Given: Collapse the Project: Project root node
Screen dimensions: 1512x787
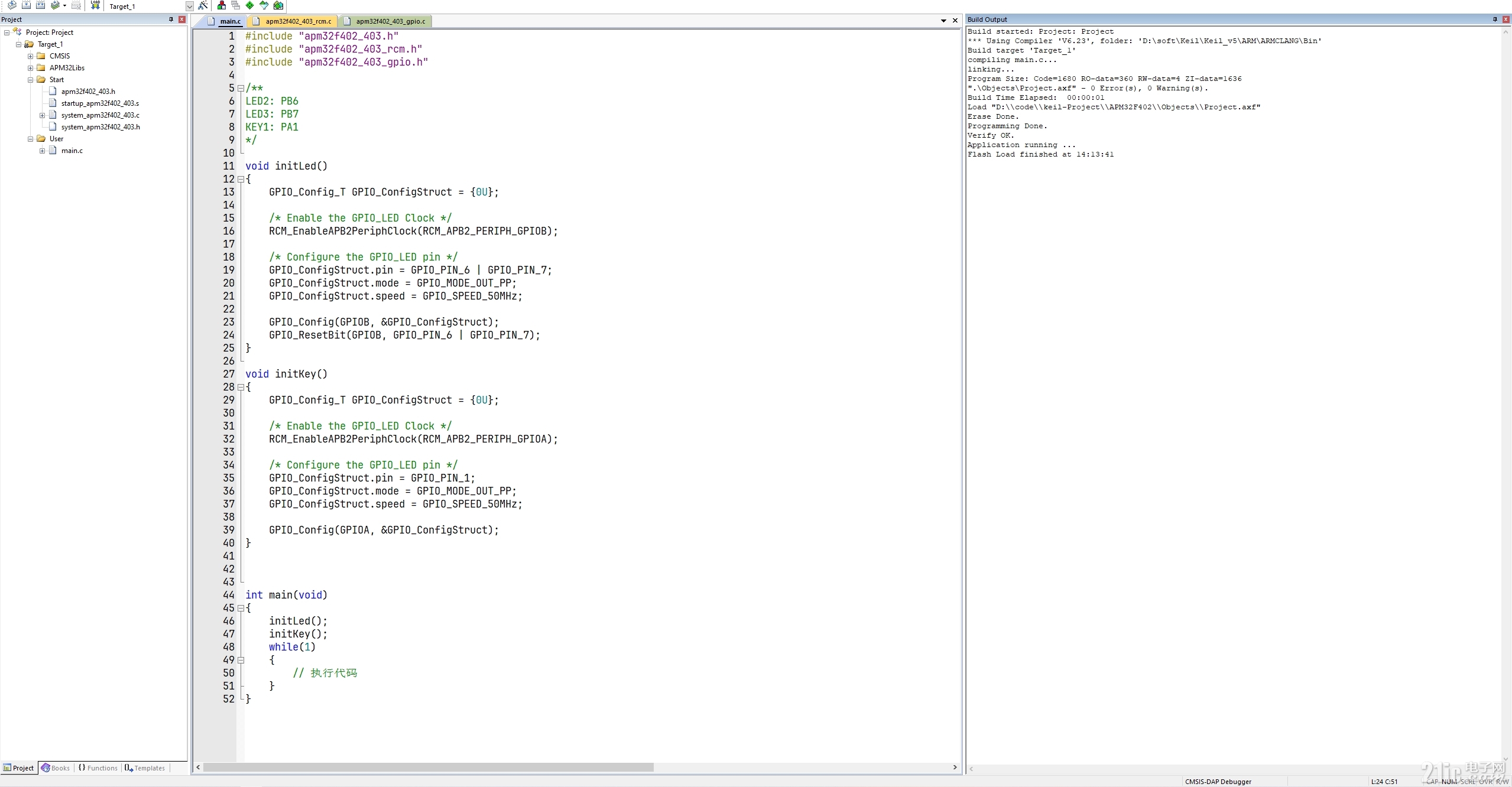Looking at the screenshot, I should coord(7,32).
